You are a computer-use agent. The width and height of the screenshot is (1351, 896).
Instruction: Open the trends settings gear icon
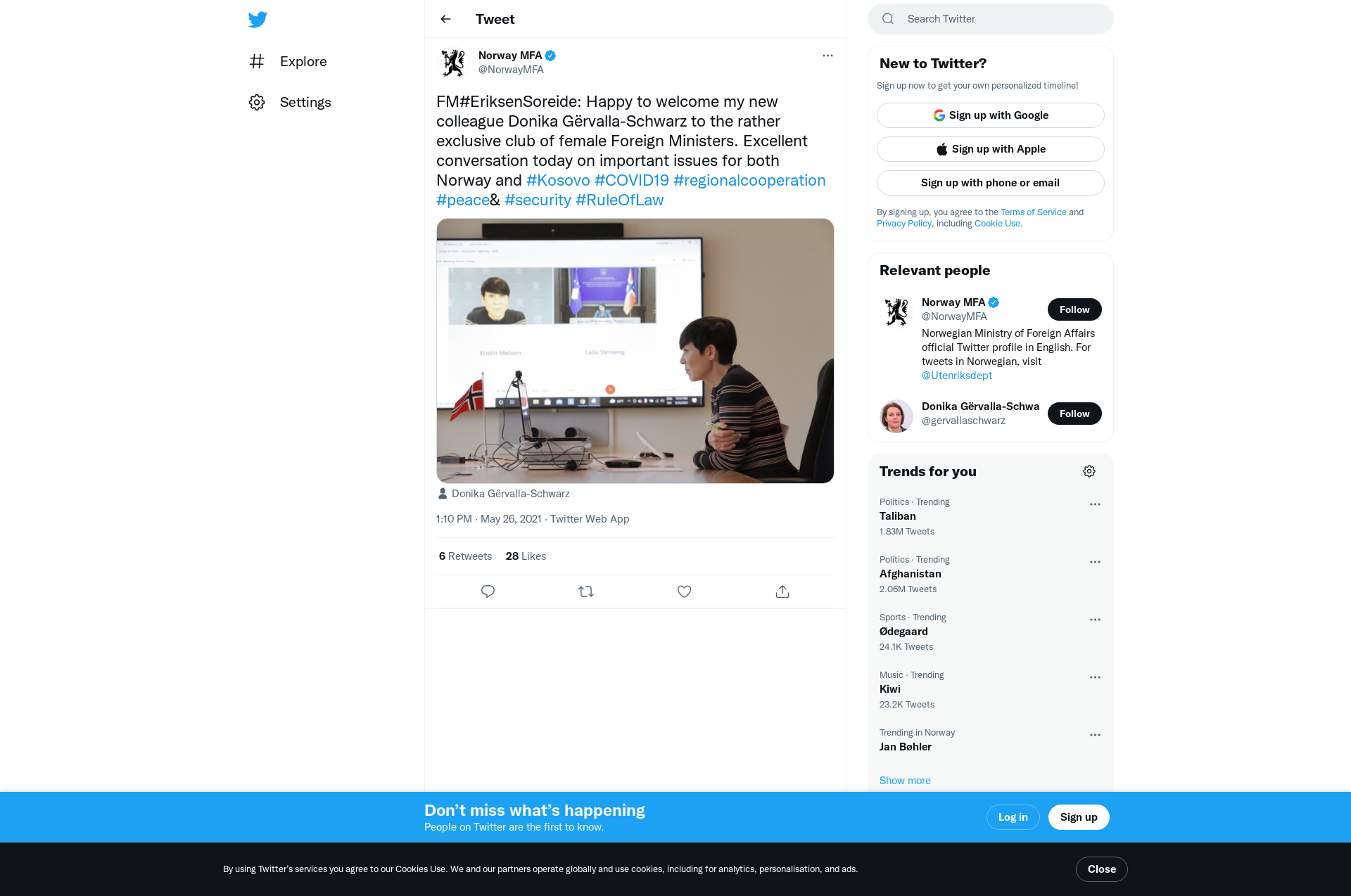pos(1089,471)
